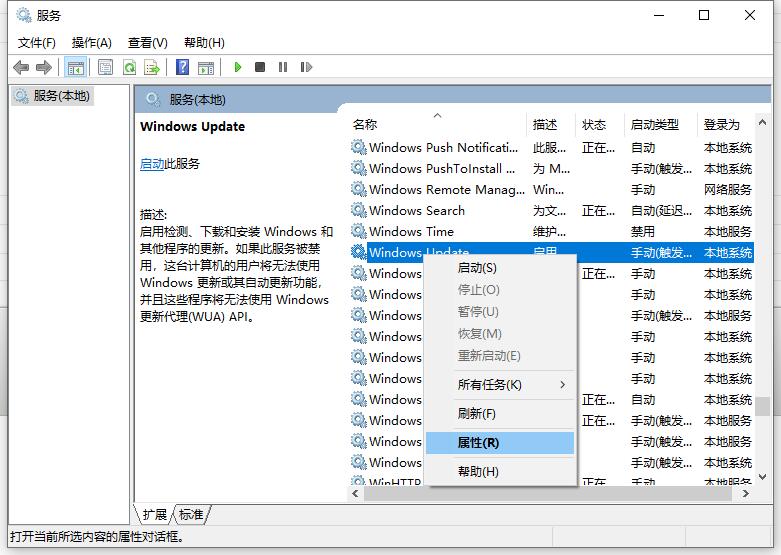Close the 服务 window
Viewport: 781px width, 555px height.
pos(750,15)
